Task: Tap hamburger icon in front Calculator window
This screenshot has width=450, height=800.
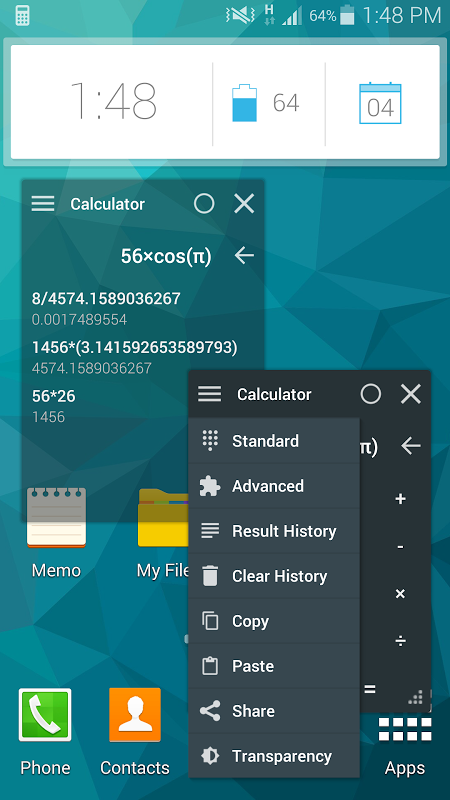Action: point(210,394)
